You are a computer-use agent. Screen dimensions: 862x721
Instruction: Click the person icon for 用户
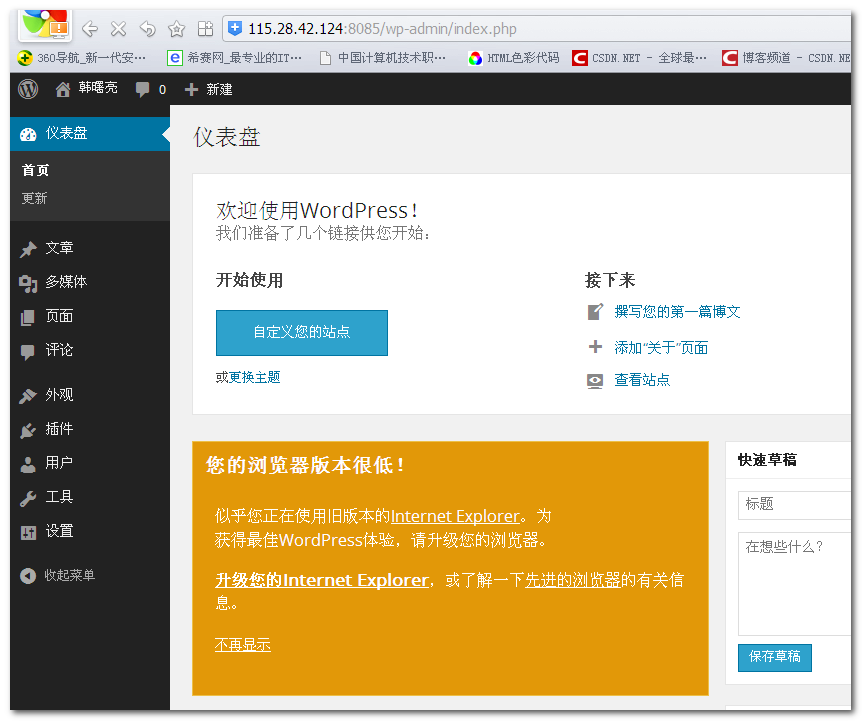[27, 464]
